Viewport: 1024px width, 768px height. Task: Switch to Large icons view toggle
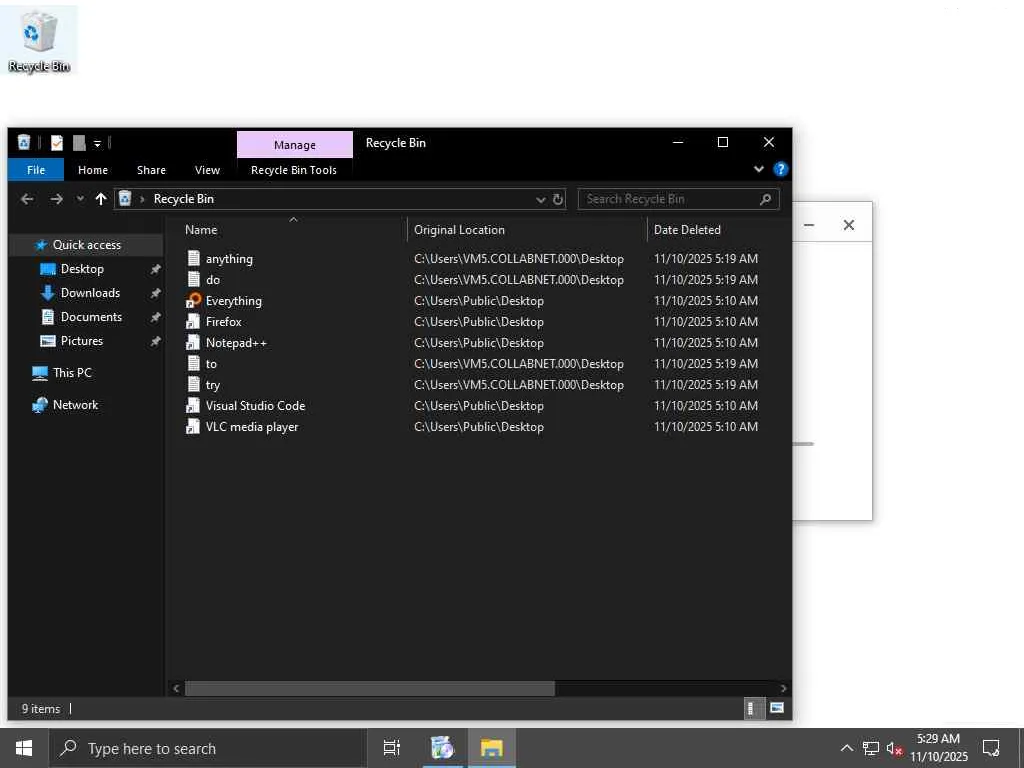[776, 708]
